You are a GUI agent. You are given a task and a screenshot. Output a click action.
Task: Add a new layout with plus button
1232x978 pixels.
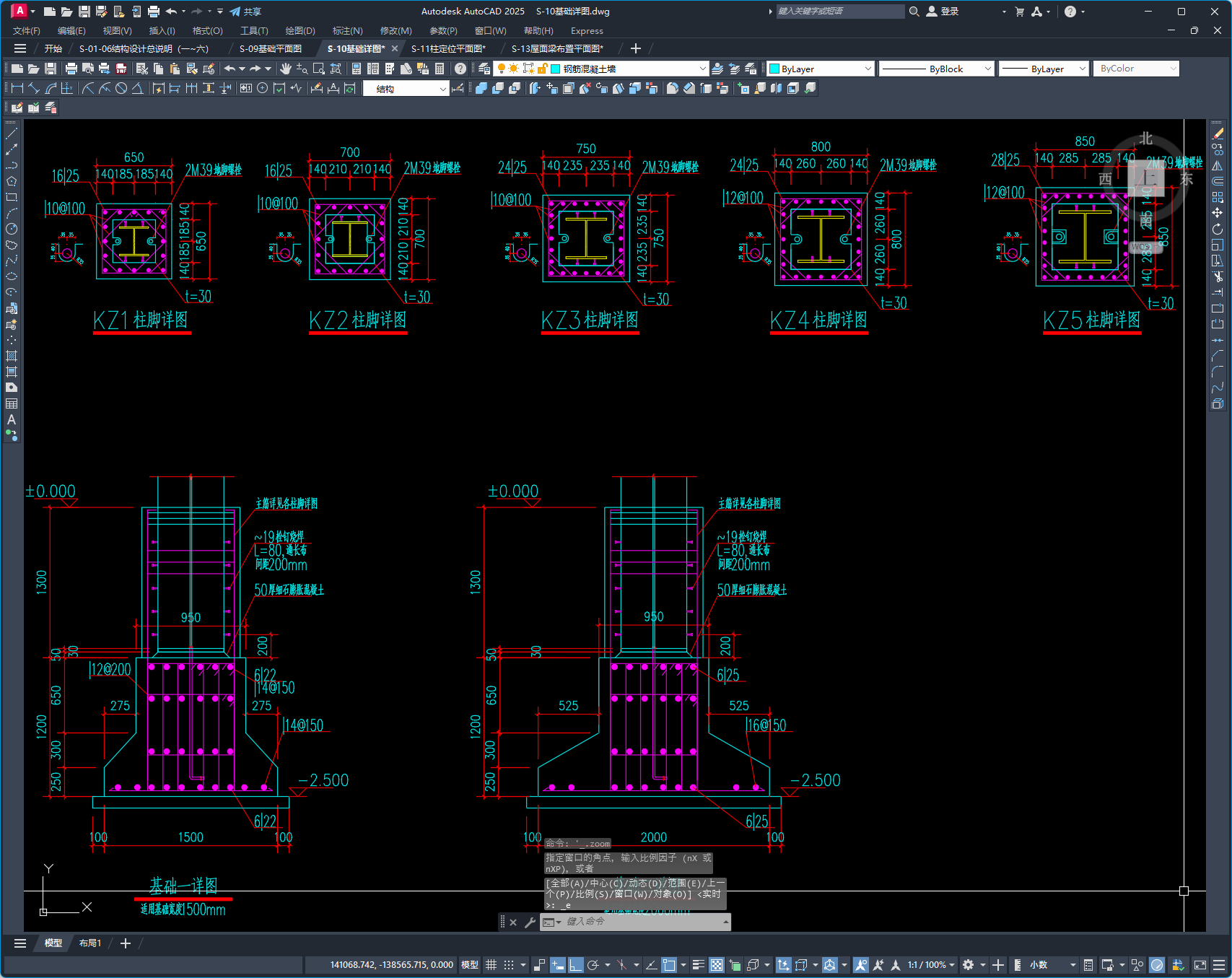[x=126, y=943]
